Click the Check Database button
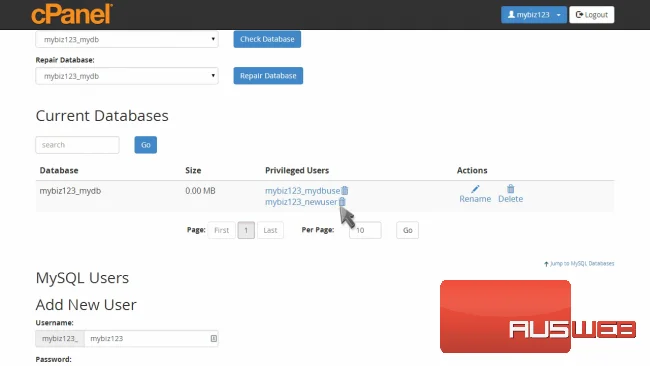Screen dimensions: 650x366 point(267,39)
